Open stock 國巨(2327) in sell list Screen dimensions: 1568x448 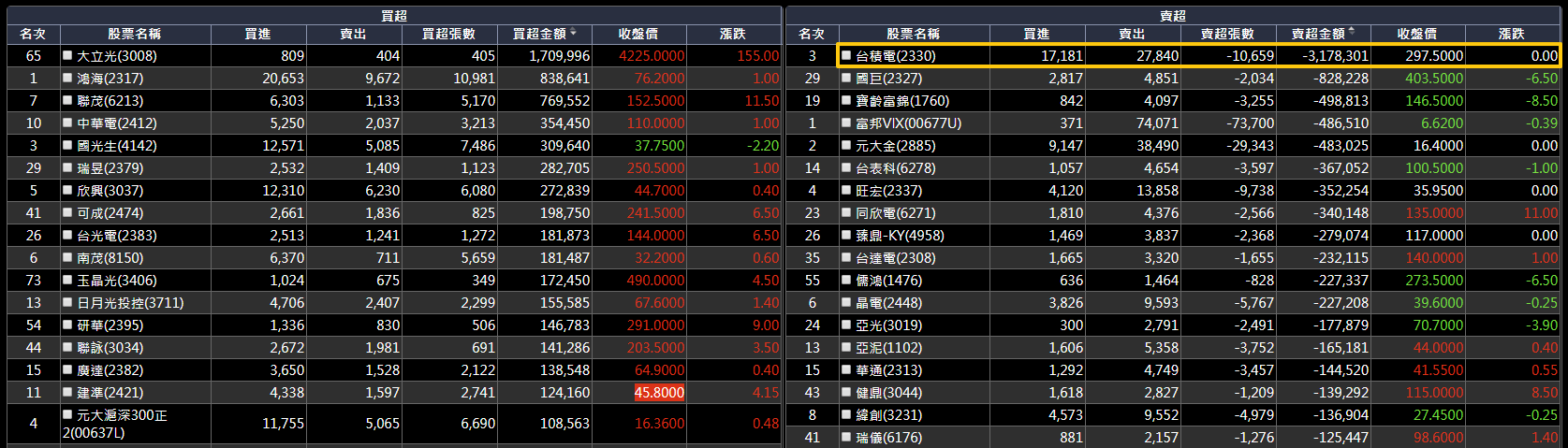click(x=888, y=79)
